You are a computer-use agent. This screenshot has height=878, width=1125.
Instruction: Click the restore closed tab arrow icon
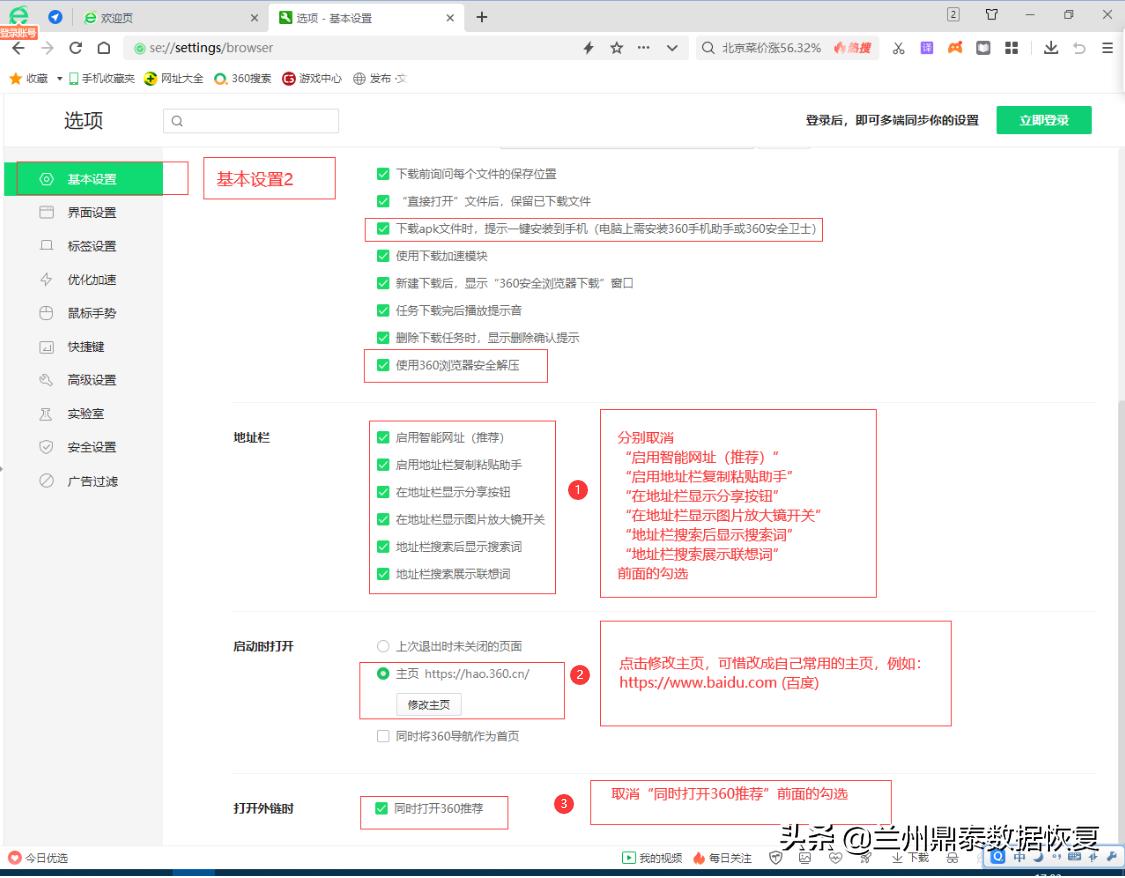click(x=1079, y=47)
